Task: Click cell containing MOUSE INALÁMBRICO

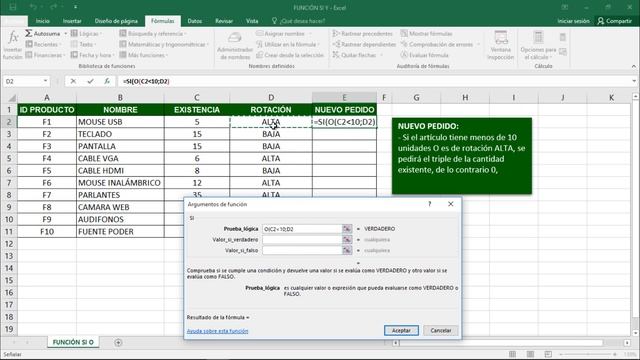Action: click(120, 183)
